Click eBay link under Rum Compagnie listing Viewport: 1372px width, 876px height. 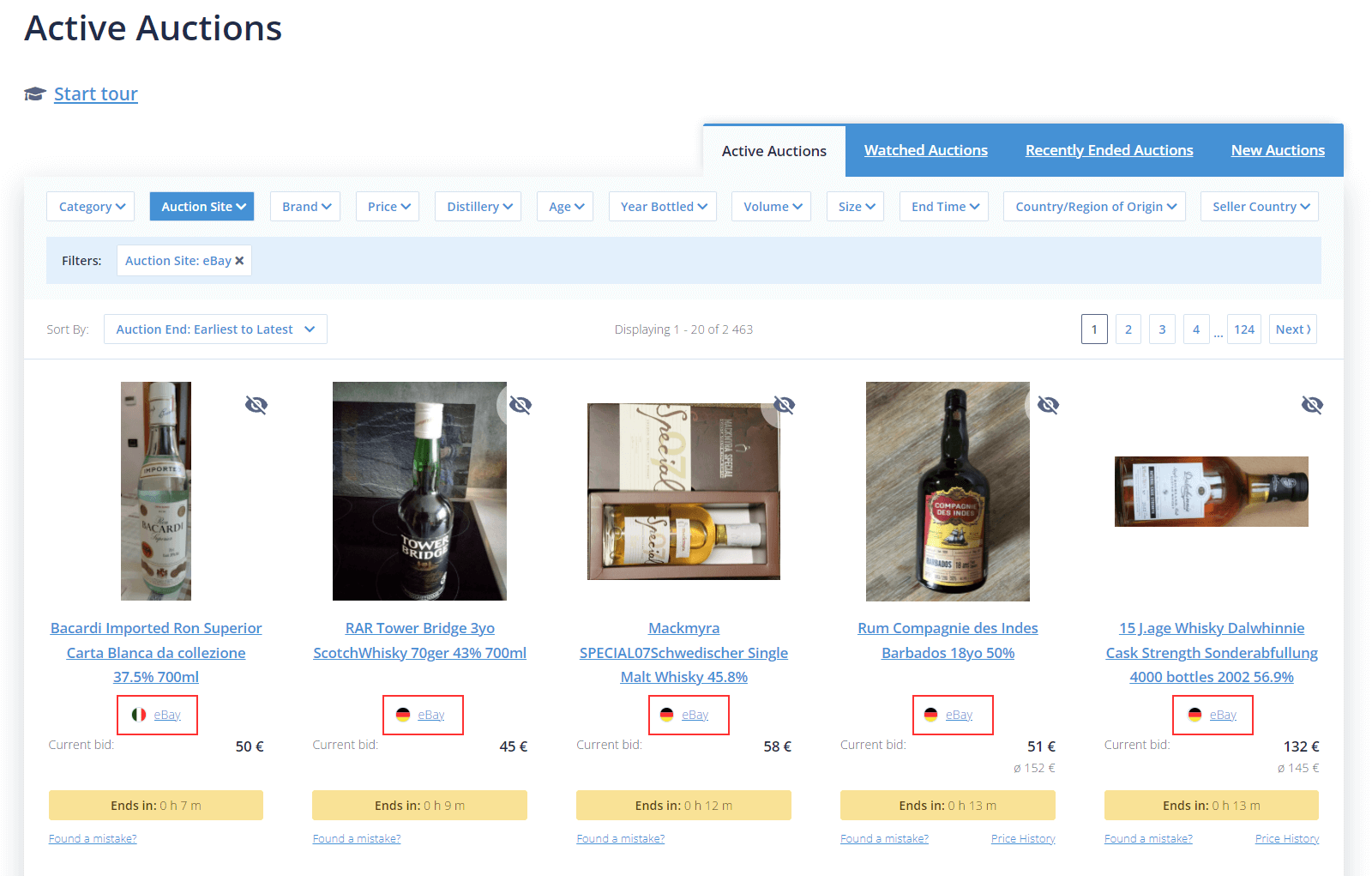coord(960,715)
